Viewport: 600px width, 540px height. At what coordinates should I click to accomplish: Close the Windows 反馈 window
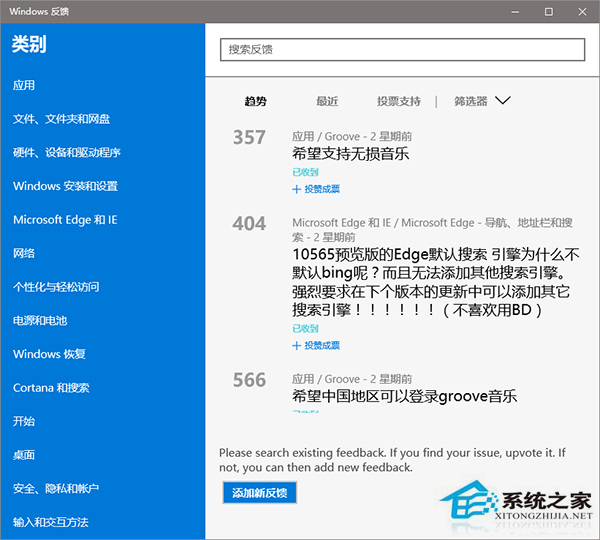tap(582, 12)
